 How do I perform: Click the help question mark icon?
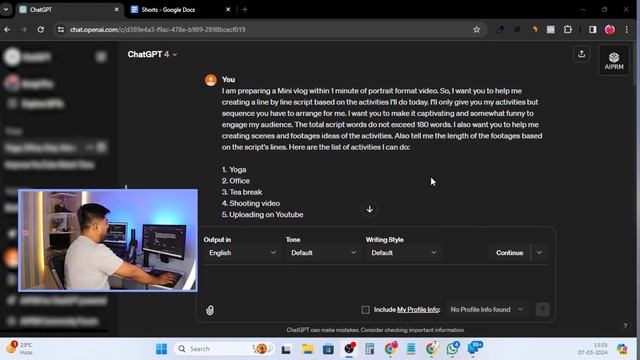[x=625, y=325]
